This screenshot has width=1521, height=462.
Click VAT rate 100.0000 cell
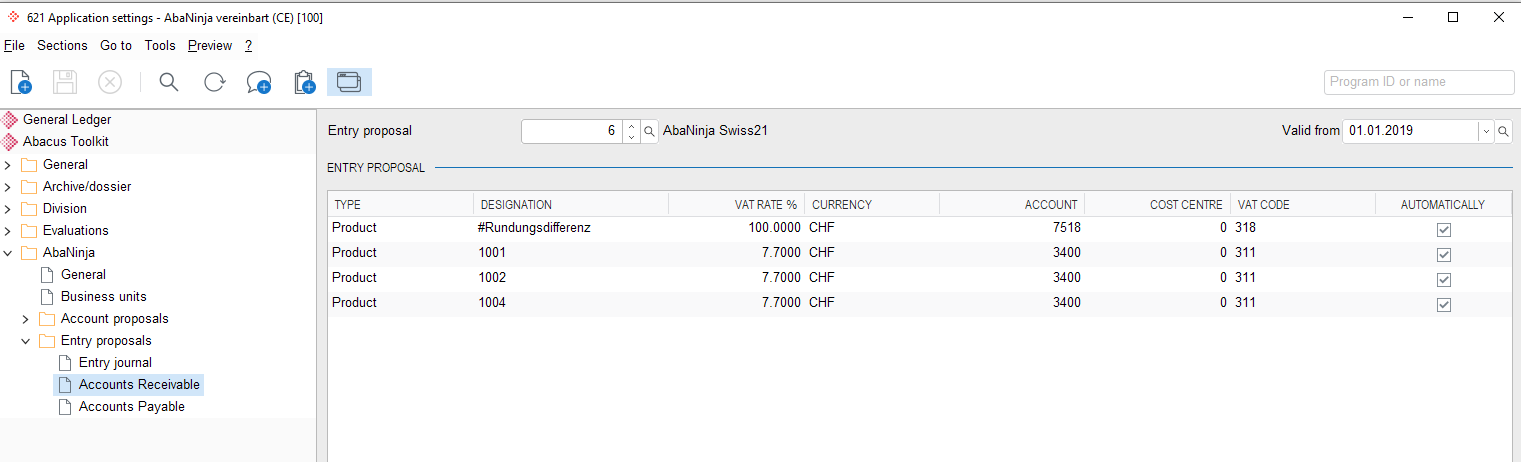pos(736,228)
